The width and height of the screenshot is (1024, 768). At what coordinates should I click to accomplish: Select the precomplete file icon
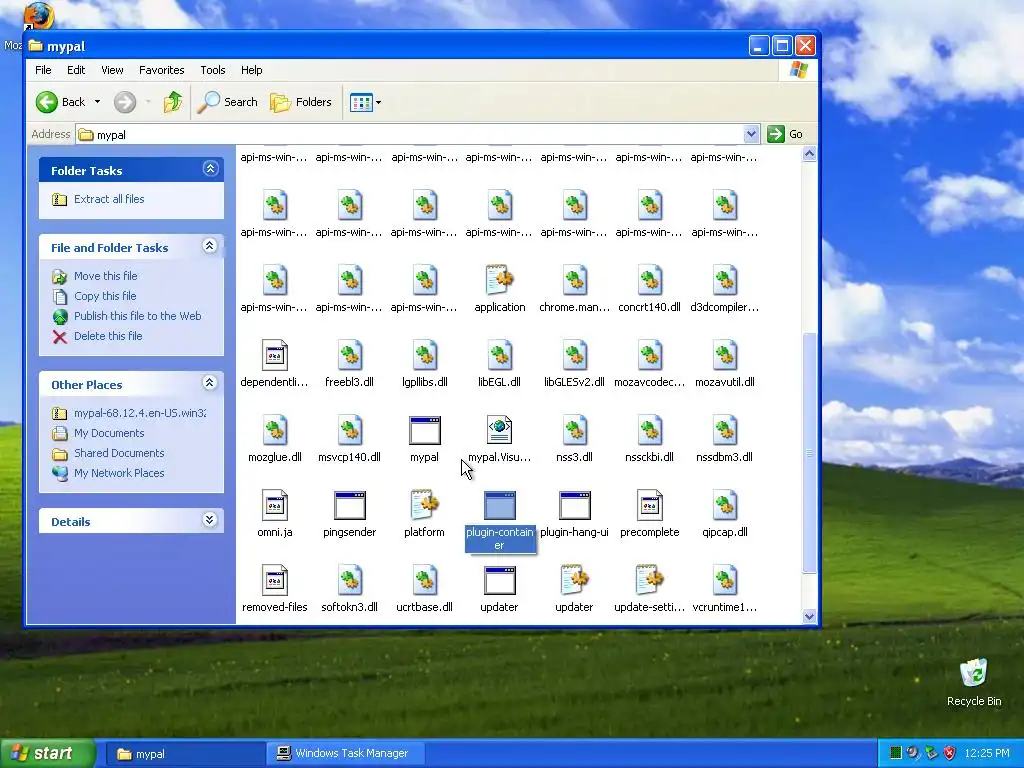(x=650, y=505)
